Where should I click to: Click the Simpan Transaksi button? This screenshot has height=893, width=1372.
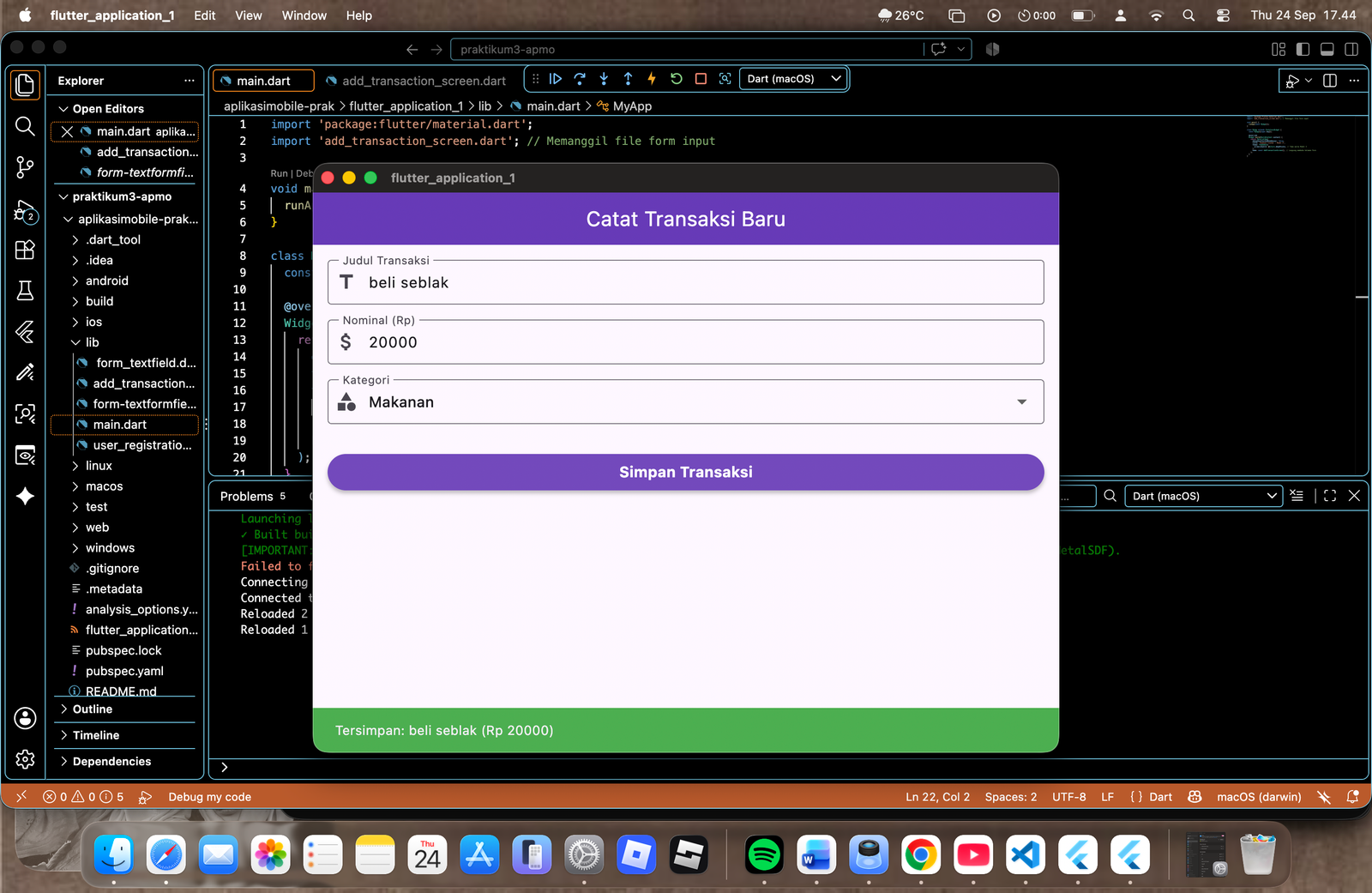(685, 472)
